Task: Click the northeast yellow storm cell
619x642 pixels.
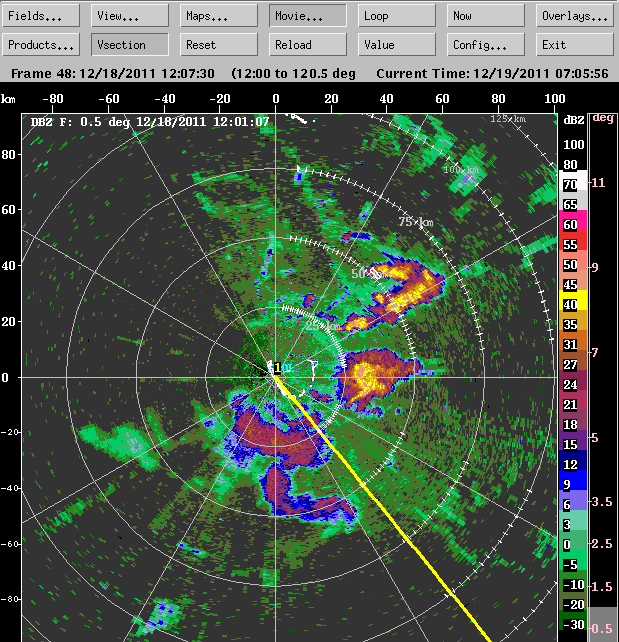Action: click(403, 287)
